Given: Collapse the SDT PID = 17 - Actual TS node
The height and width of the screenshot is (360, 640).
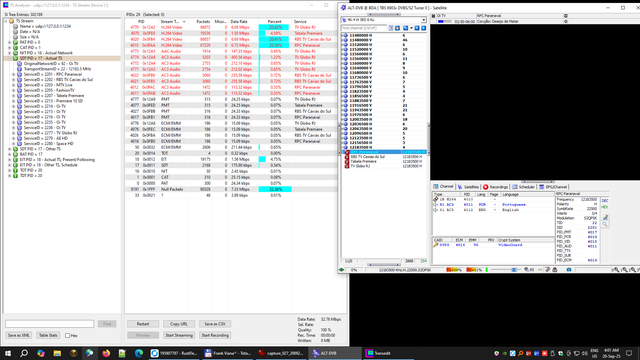Looking at the screenshot, I should (10, 58).
